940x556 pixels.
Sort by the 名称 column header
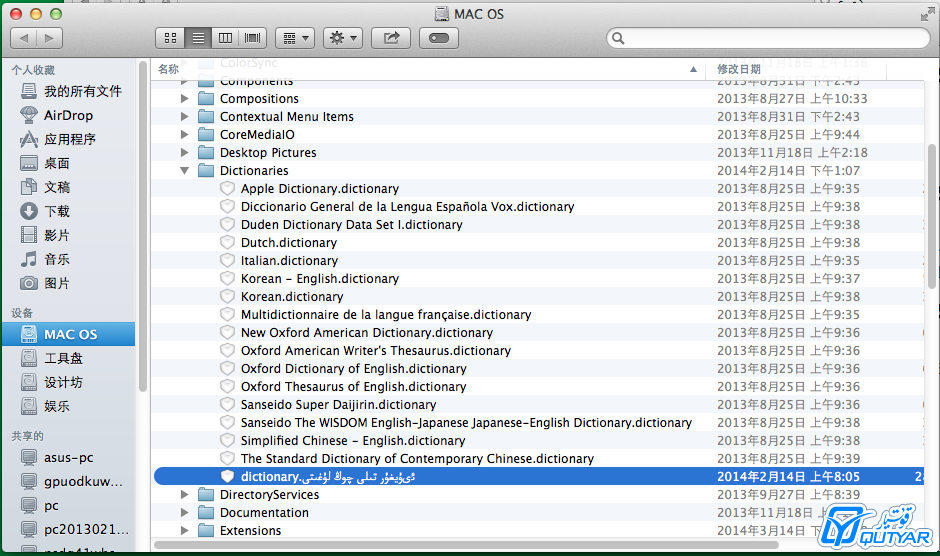point(429,69)
